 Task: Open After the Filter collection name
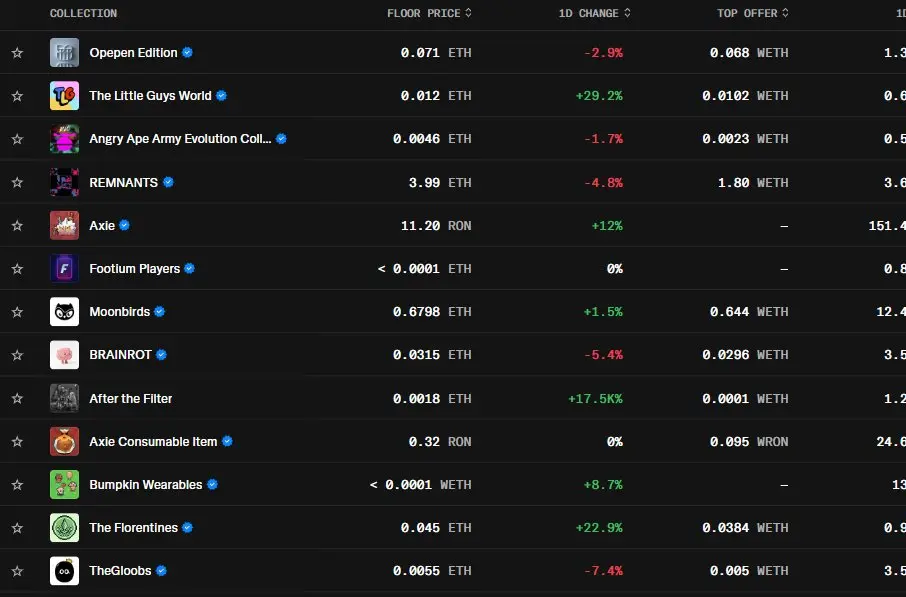(131, 399)
